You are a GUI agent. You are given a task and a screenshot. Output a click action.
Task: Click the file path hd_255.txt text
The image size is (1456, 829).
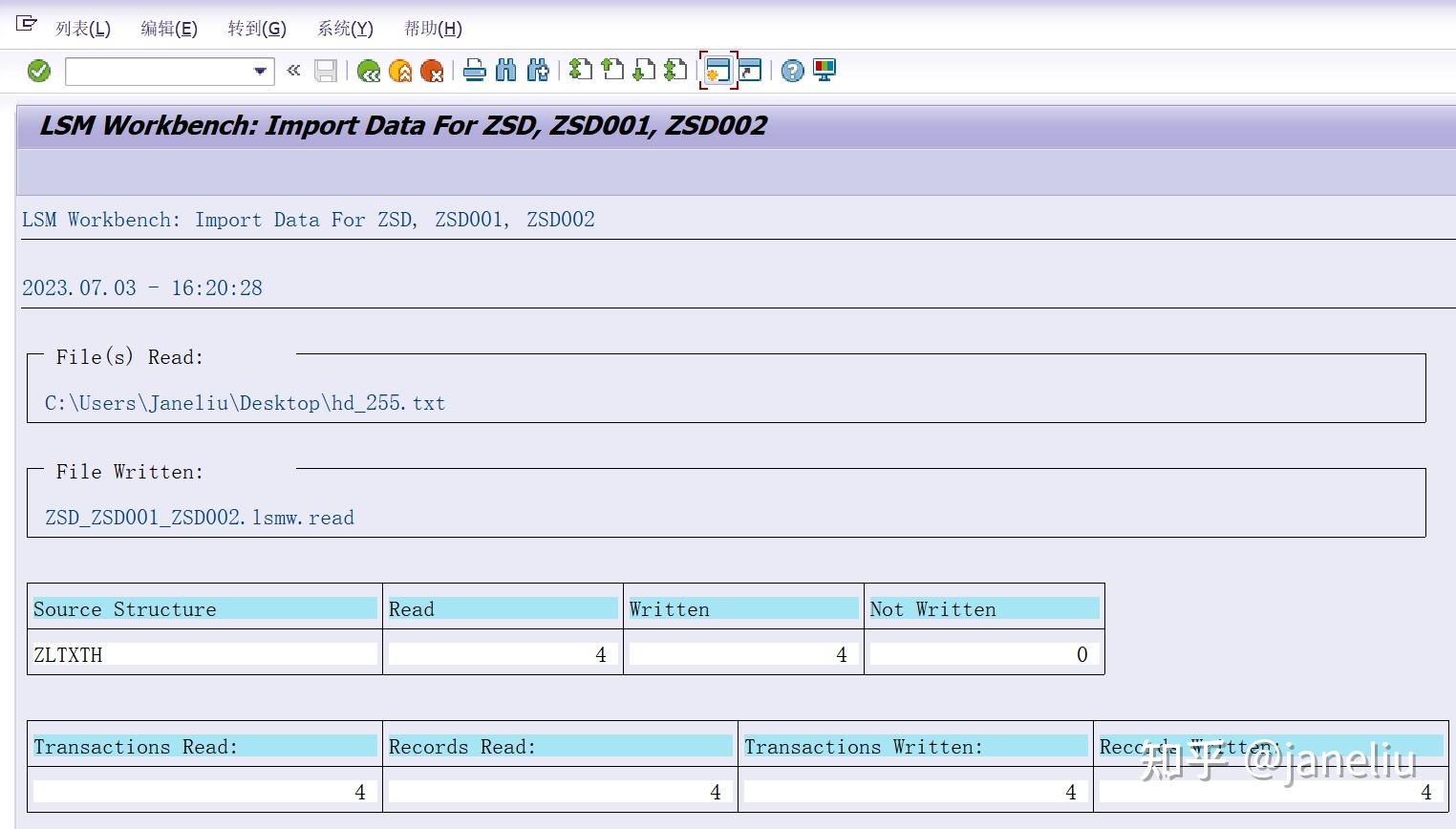tap(244, 402)
